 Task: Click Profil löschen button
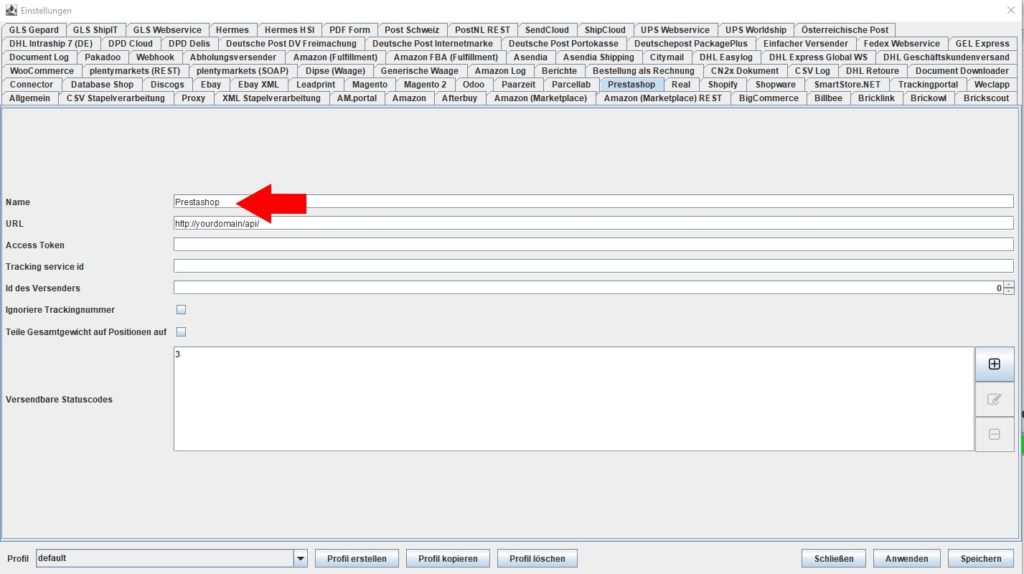tap(537, 558)
